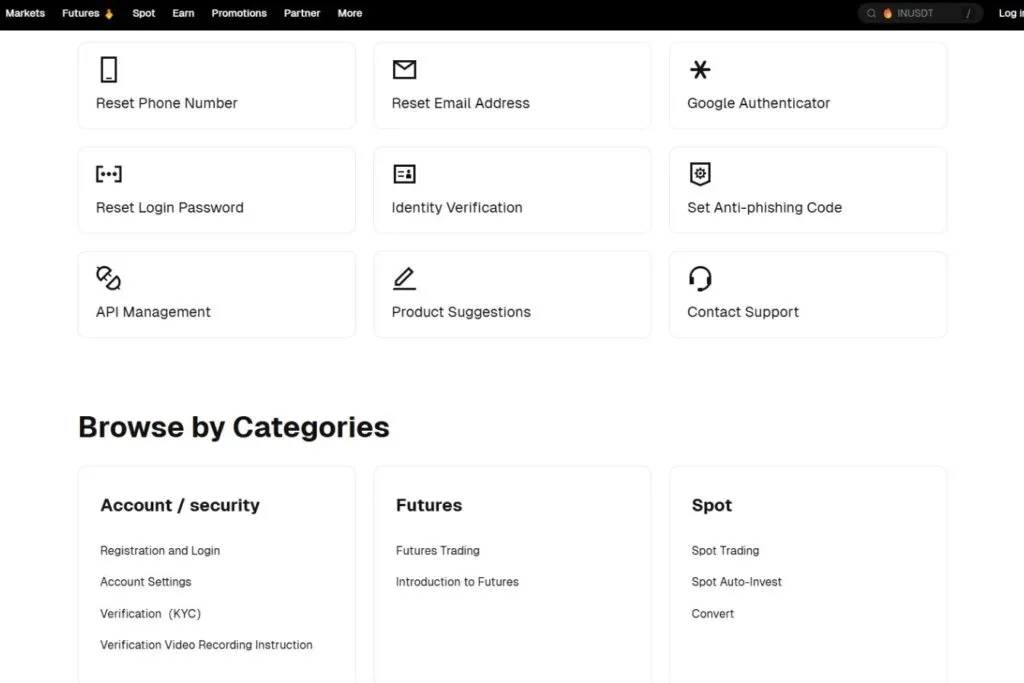This screenshot has height=683, width=1024.
Task: Open Contact Support card
Action: tap(808, 294)
